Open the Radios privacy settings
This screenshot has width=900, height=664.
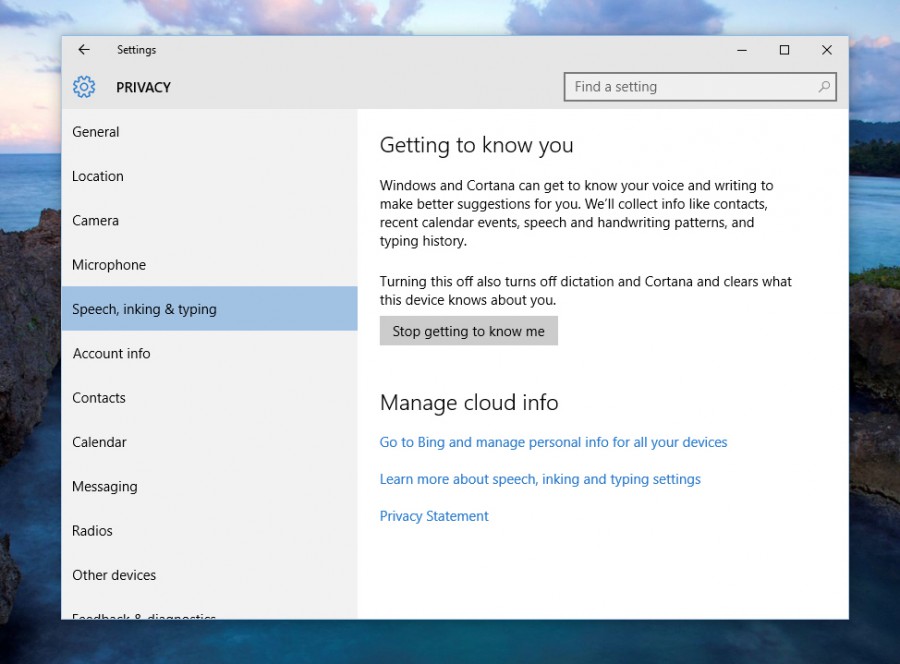pos(92,531)
